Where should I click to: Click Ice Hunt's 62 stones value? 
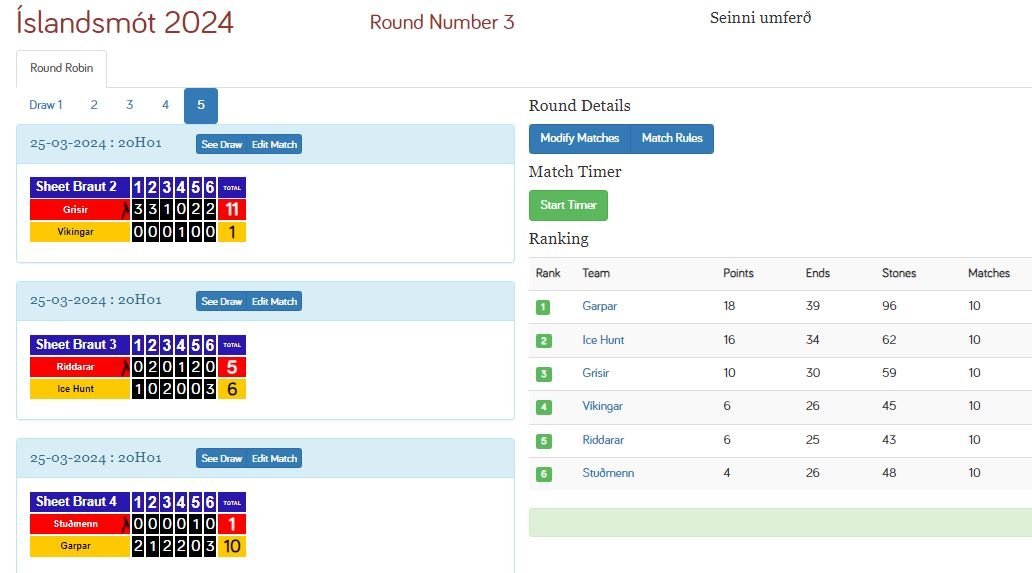[x=889, y=340]
